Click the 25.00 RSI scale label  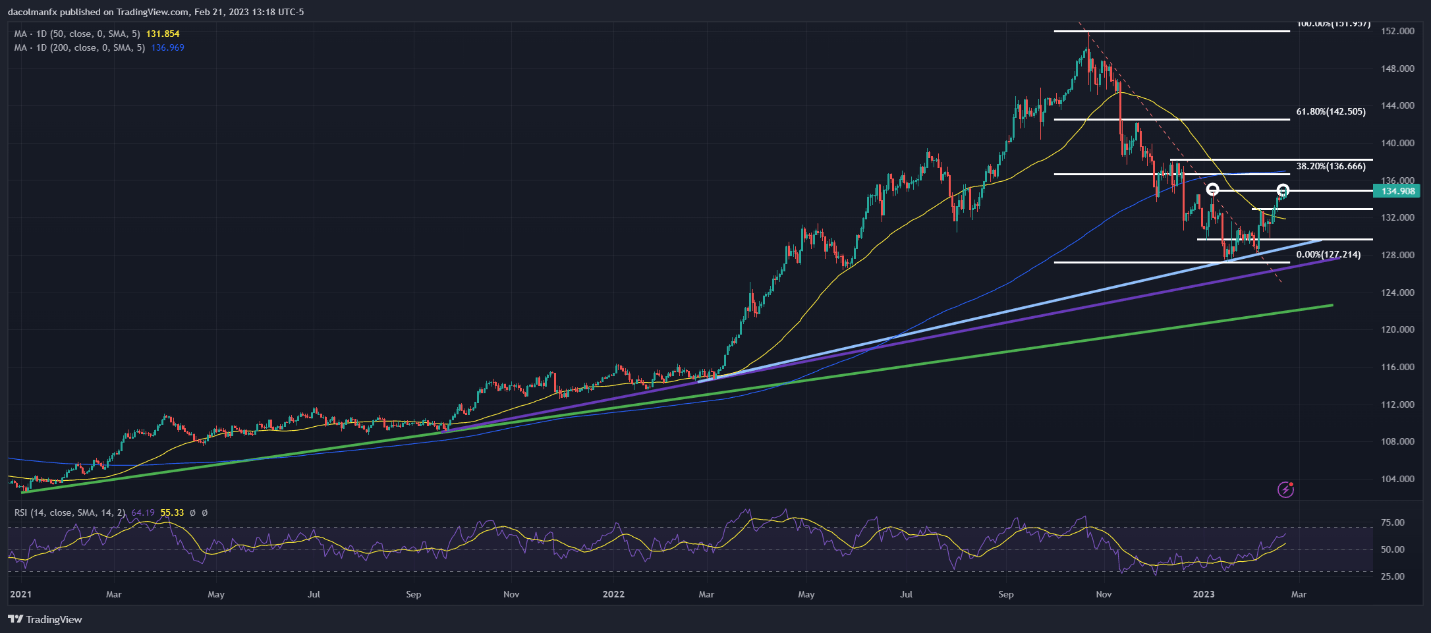click(1391, 577)
